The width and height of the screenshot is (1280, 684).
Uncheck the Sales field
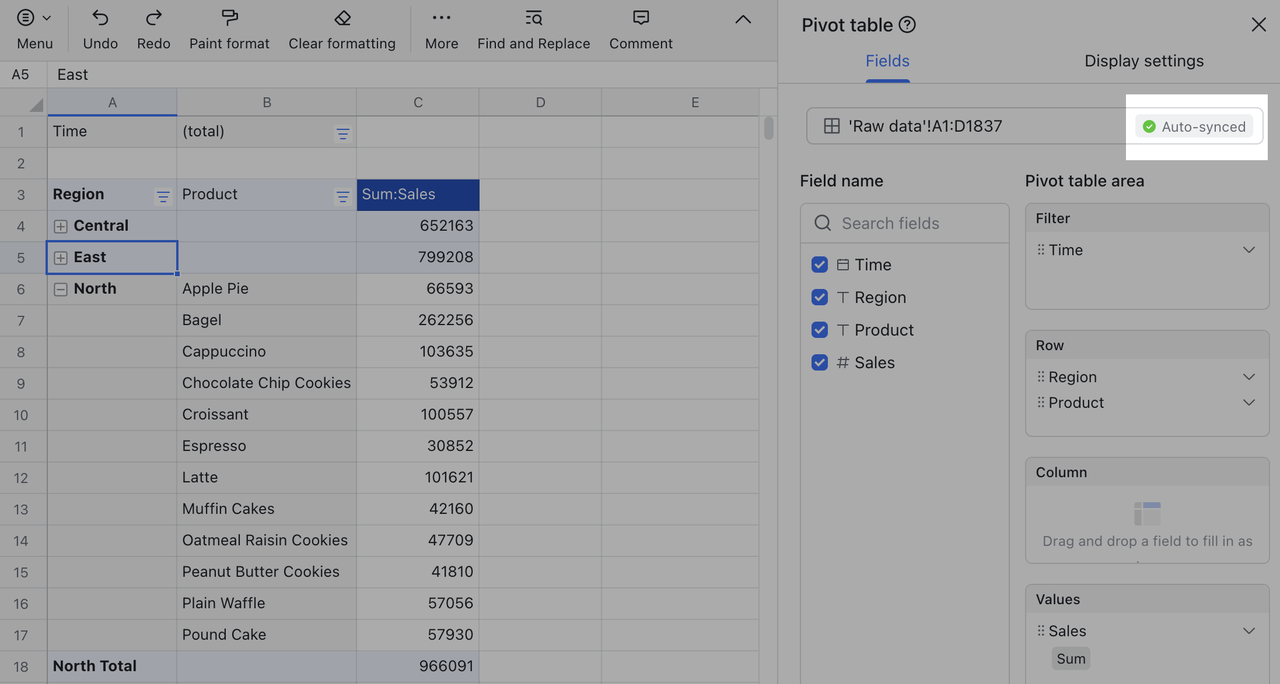820,362
